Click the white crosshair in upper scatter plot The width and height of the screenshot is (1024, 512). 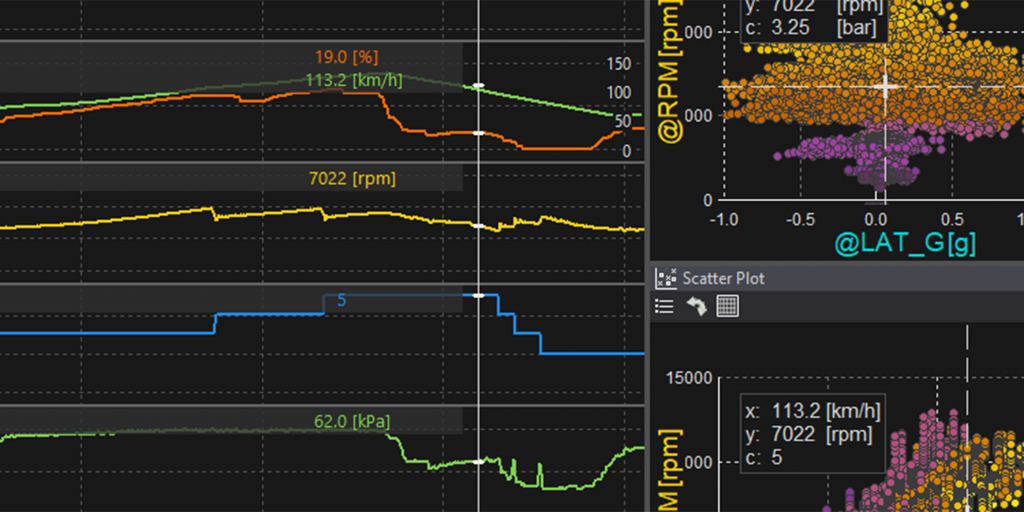pyautogui.click(x=884, y=86)
